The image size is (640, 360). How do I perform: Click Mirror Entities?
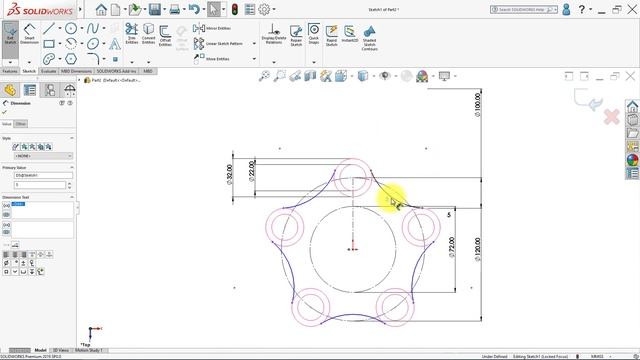[212, 28]
